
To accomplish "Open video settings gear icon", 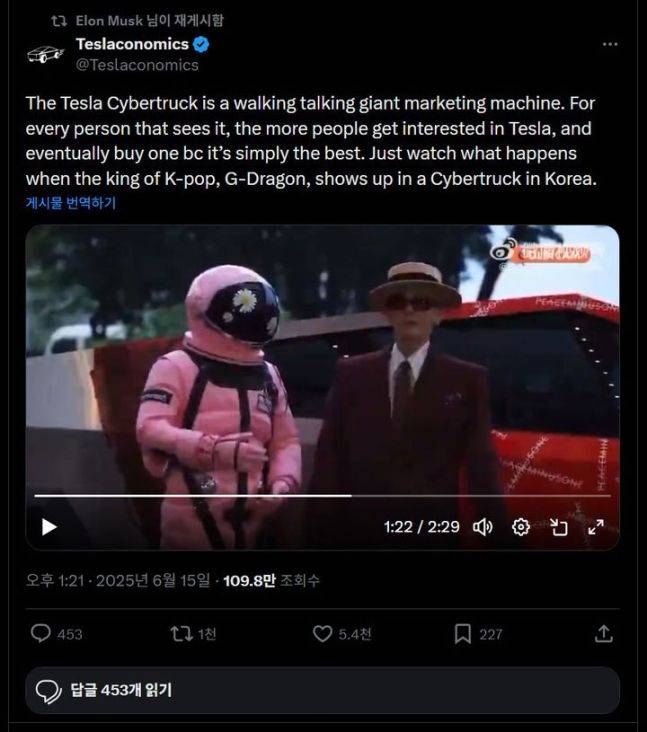I will (x=521, y=527).
